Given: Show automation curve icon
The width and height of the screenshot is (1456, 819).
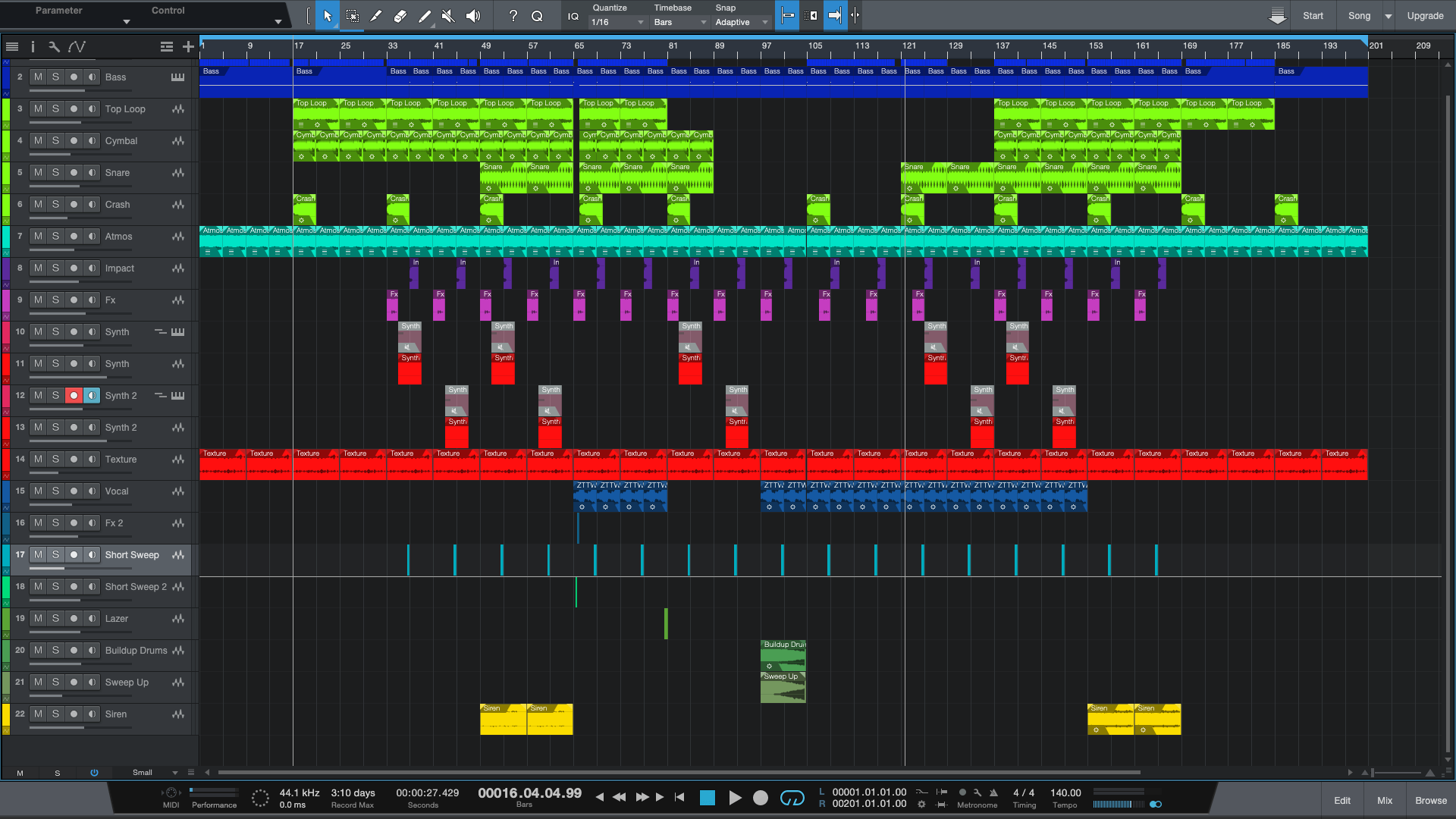Looking at the screenshot, I should pos(77,47).
